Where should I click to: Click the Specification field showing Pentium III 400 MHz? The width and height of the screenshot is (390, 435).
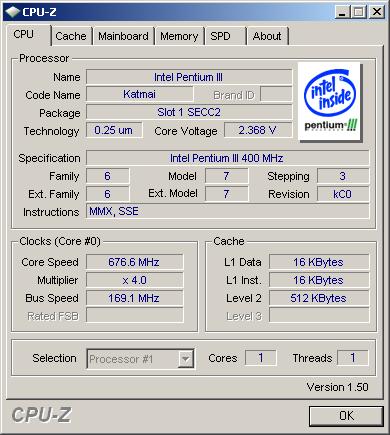(x=227, y=158)
